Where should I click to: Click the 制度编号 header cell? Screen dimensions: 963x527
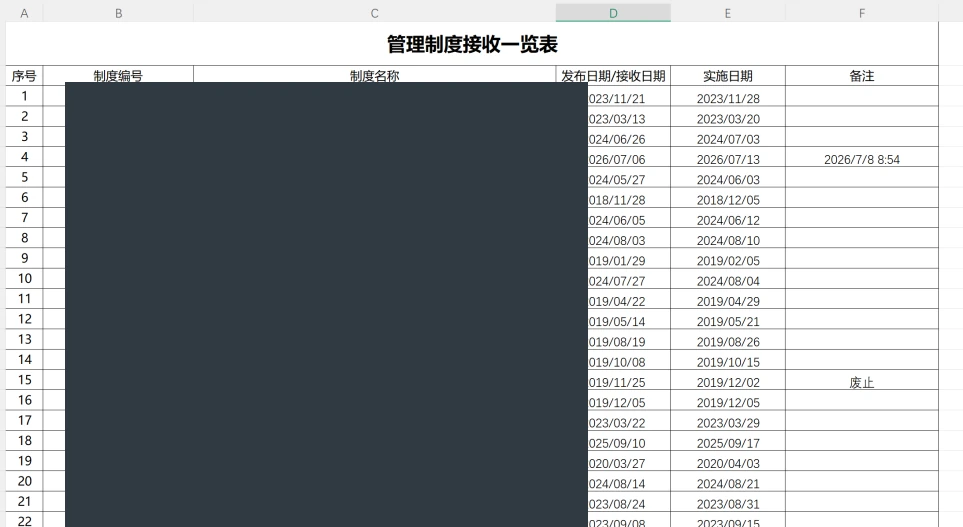(118, 76)
